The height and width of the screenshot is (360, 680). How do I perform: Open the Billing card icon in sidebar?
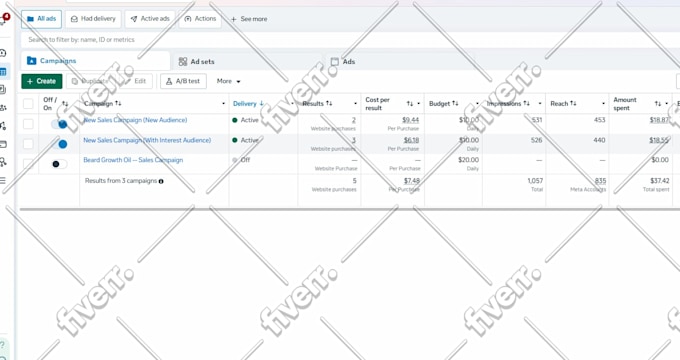tap(3, 144)
